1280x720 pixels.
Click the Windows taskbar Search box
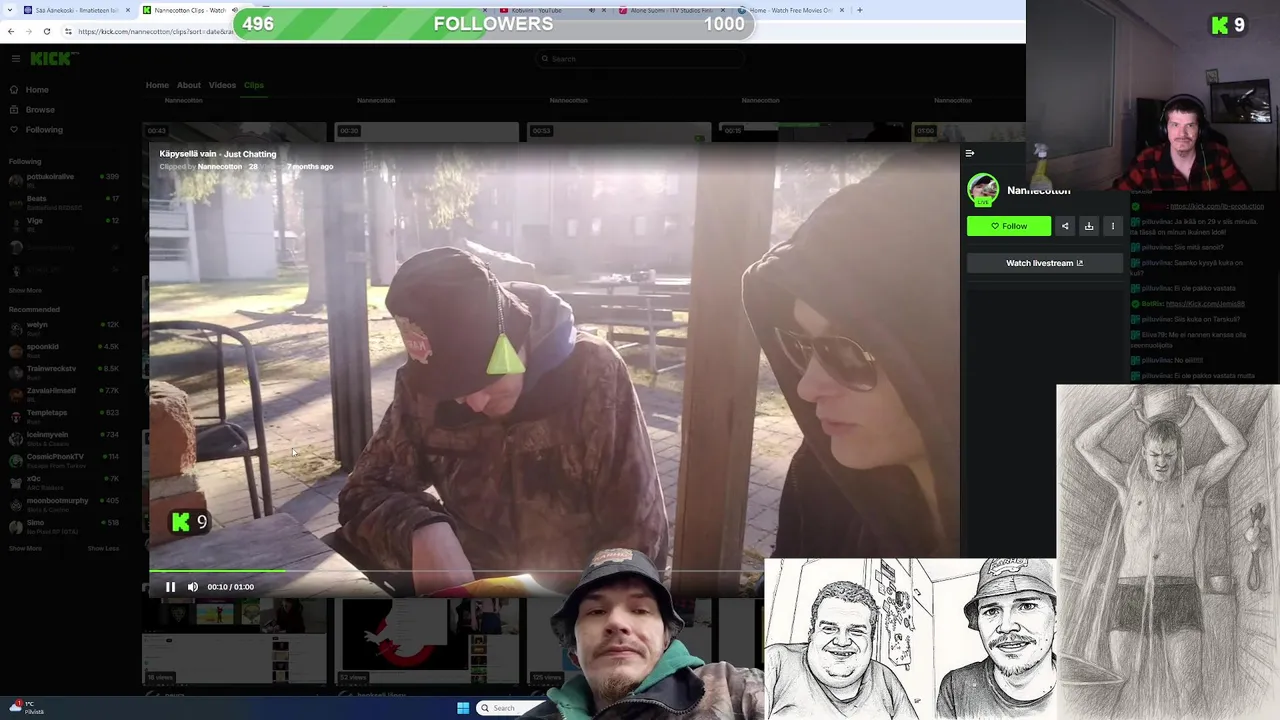pos(510,708)
